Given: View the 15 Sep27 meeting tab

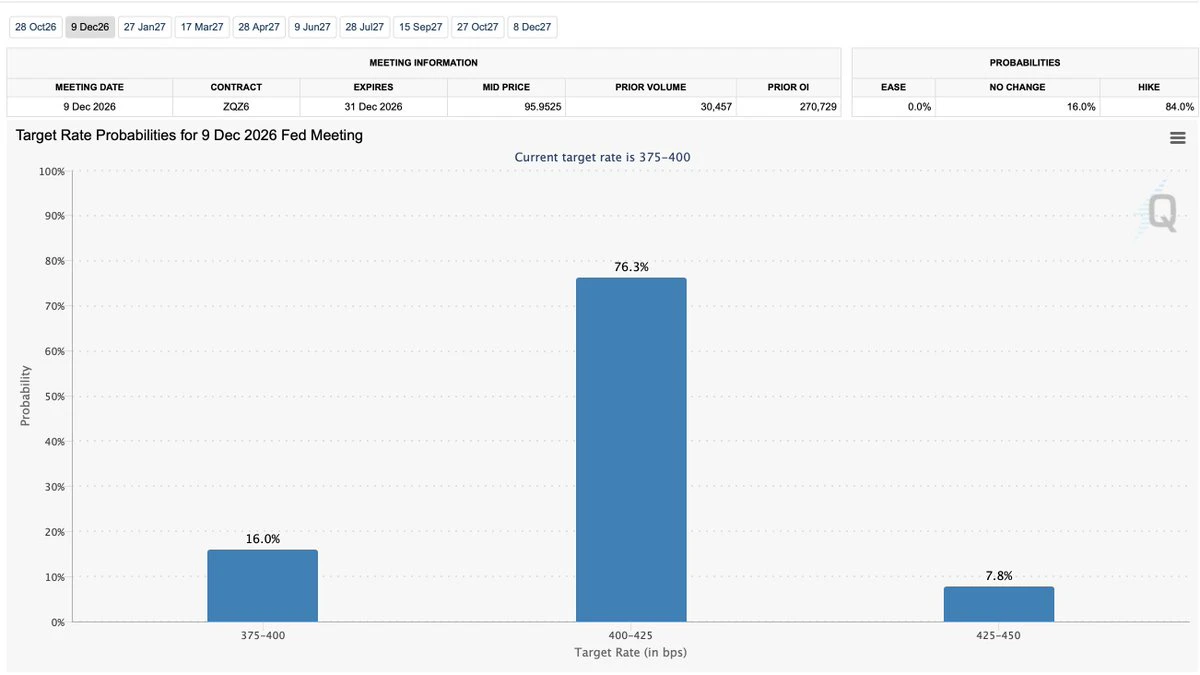Looking at the screenshot, I should 421,27.
